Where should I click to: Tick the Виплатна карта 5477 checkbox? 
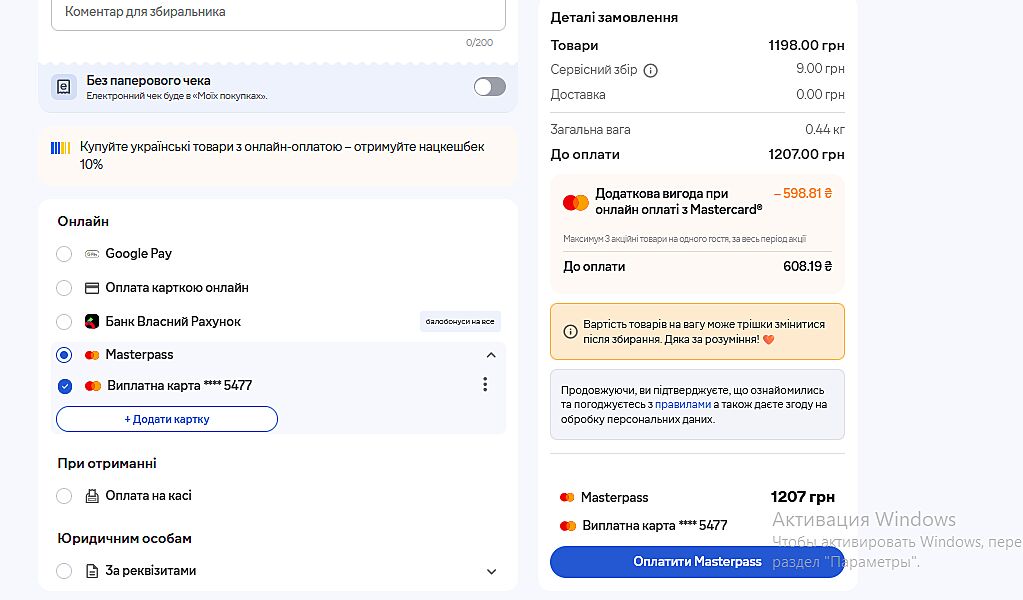(65, 386)
